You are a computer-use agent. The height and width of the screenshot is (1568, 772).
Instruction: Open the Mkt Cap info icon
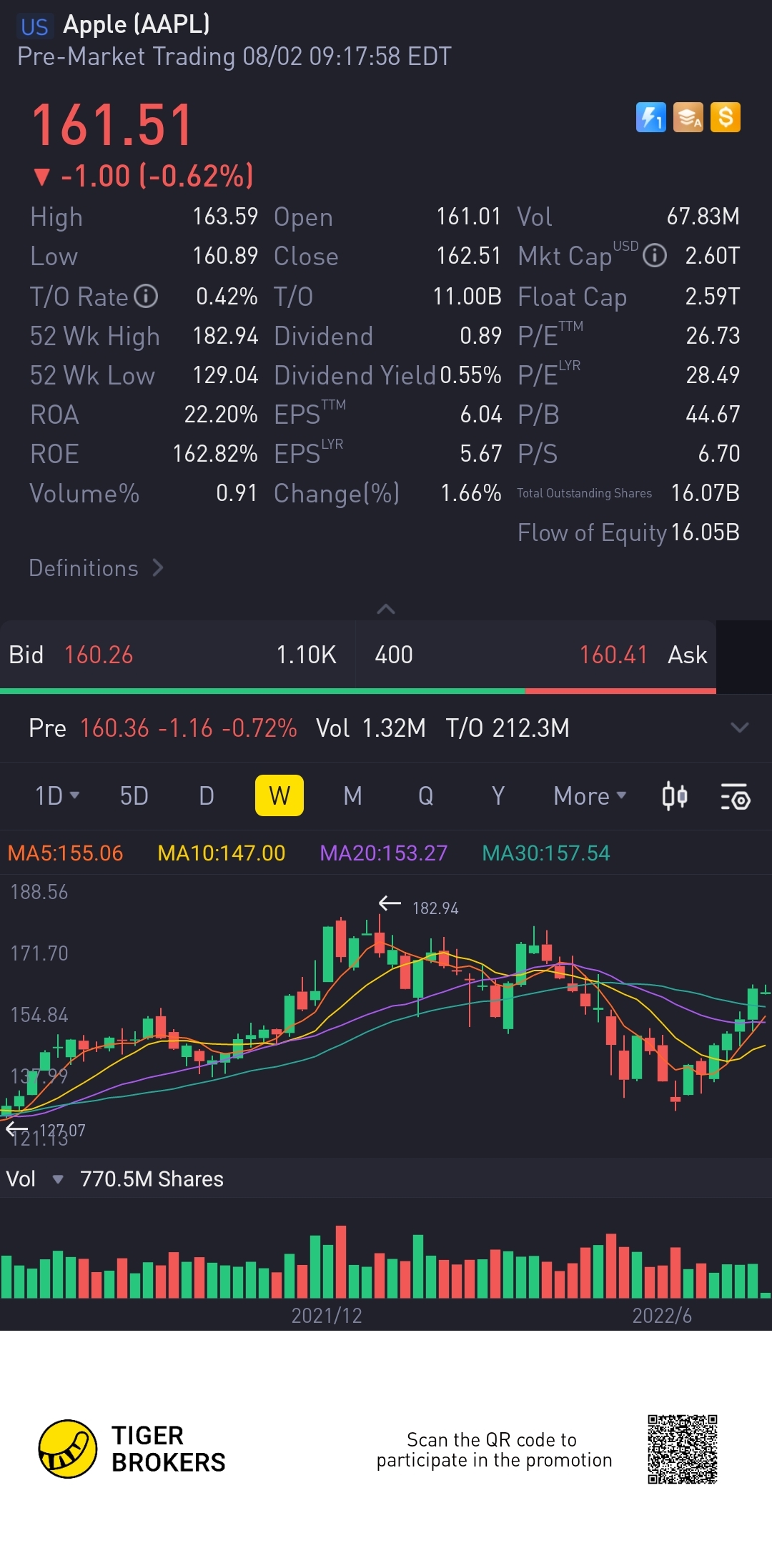click(x=655, y=255)
